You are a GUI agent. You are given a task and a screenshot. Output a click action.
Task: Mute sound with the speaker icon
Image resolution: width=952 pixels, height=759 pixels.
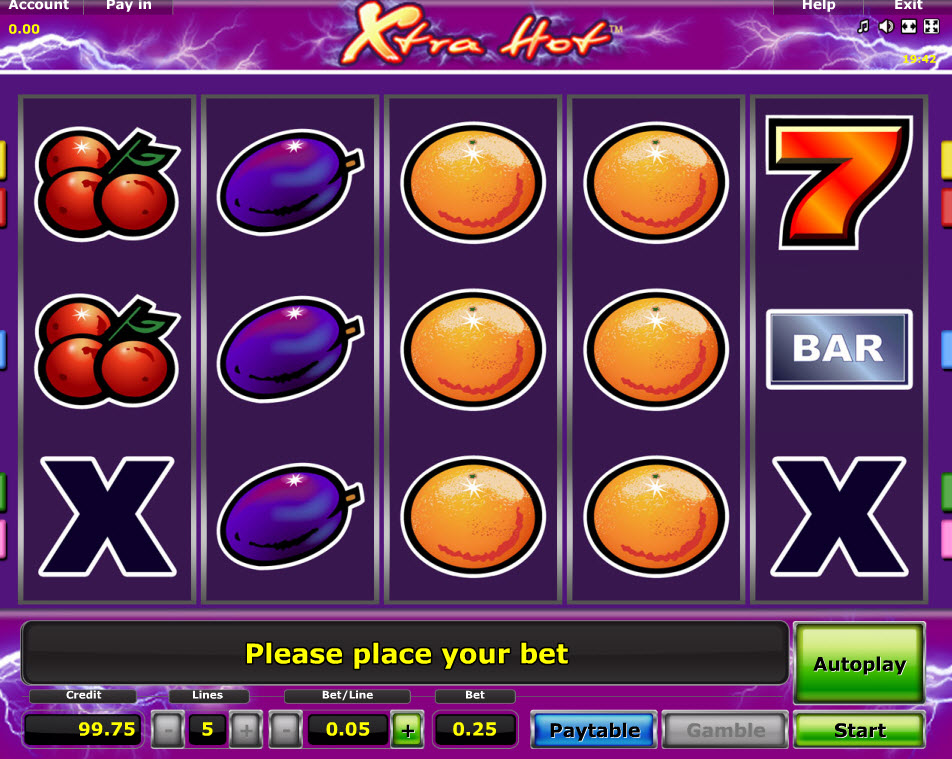coord(886,26)
